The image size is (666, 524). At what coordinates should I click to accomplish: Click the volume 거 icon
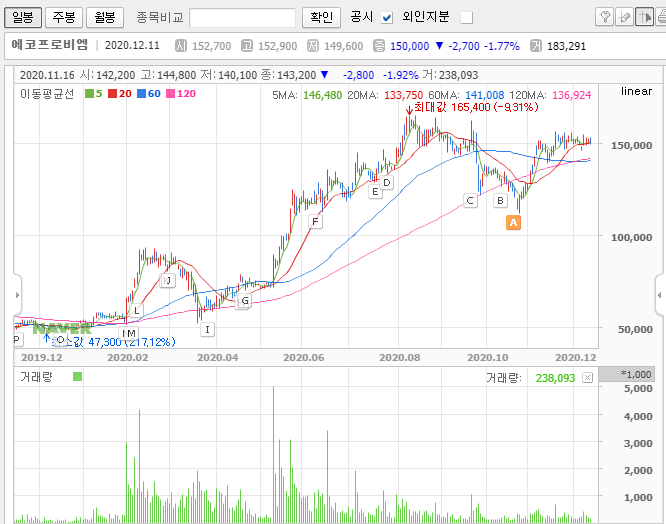536,45
